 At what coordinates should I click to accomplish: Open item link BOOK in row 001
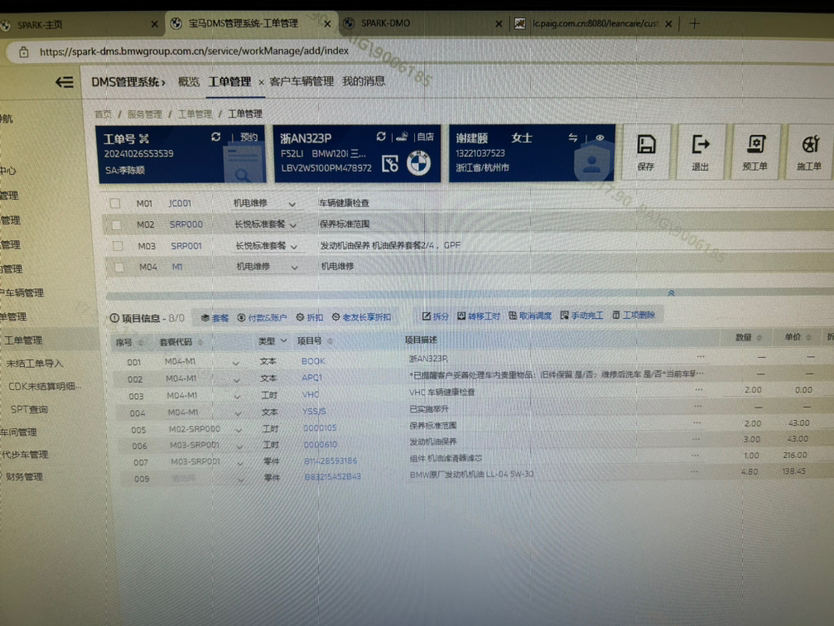pyautogui.click(x=313, y=361)
